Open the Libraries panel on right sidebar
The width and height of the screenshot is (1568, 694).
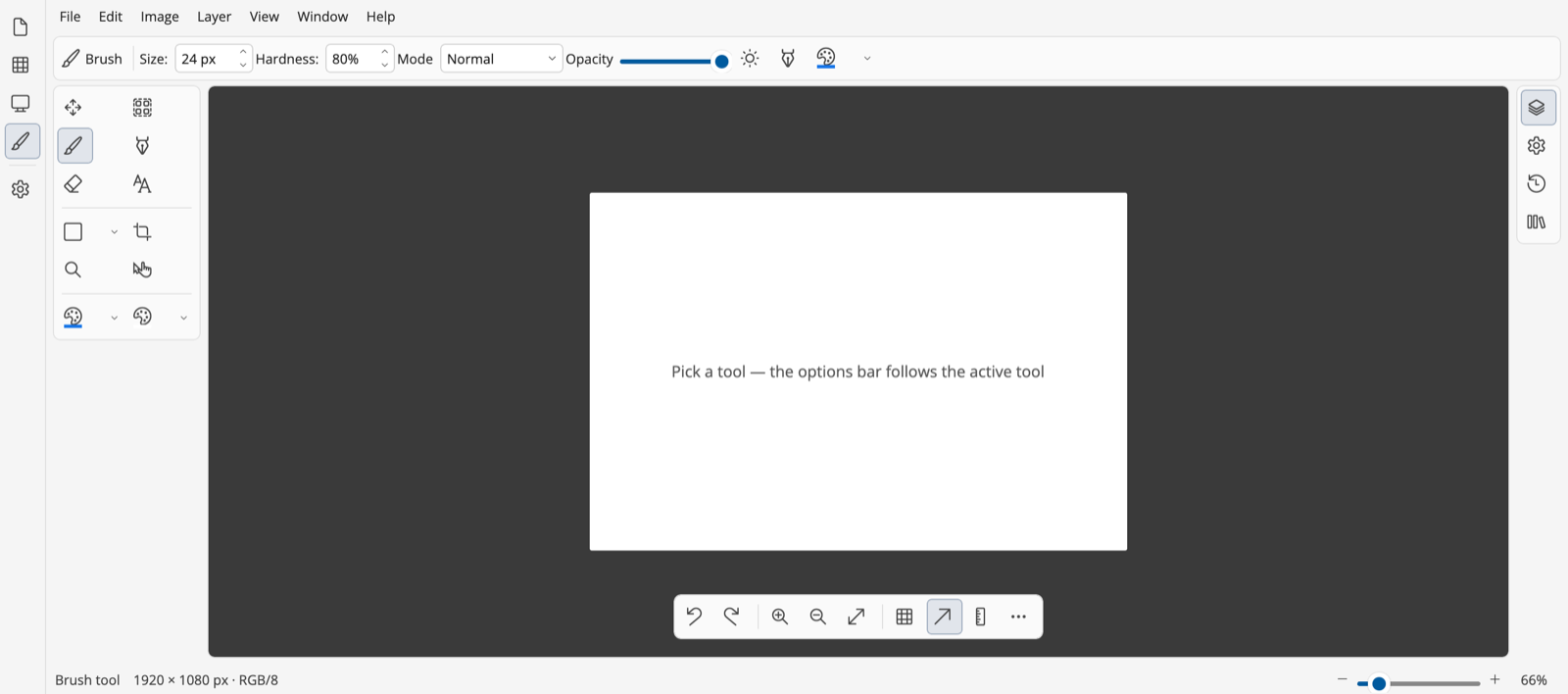[1538, 223]
